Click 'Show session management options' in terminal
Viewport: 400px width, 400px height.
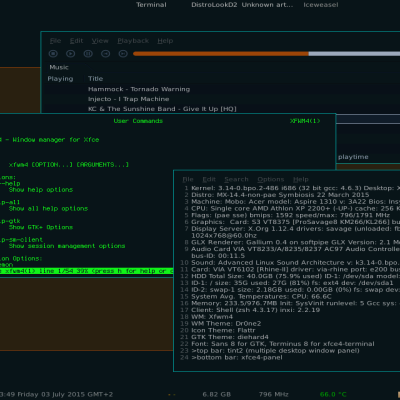pyautogui.click(x=67, y=246)
